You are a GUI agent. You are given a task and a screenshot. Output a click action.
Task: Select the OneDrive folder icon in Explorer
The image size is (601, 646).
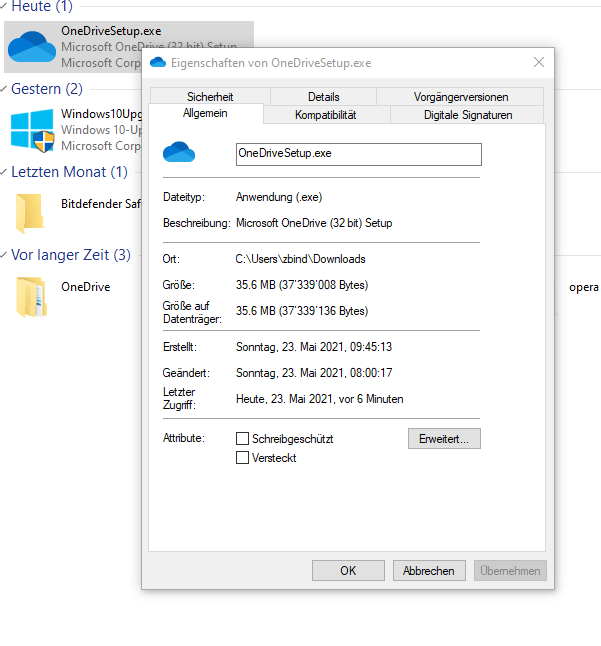[31, 297]
